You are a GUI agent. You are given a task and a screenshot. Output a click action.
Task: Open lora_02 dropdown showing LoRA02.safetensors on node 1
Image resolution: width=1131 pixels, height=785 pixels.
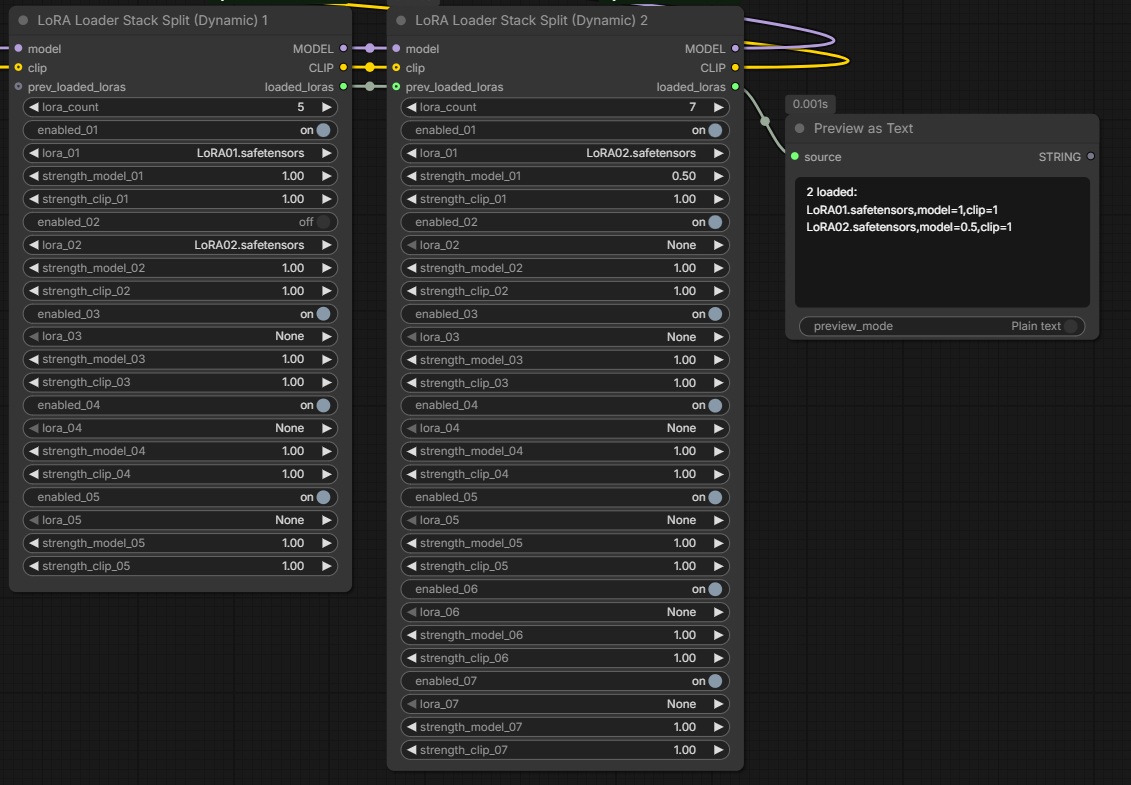(x=180, y=245)
